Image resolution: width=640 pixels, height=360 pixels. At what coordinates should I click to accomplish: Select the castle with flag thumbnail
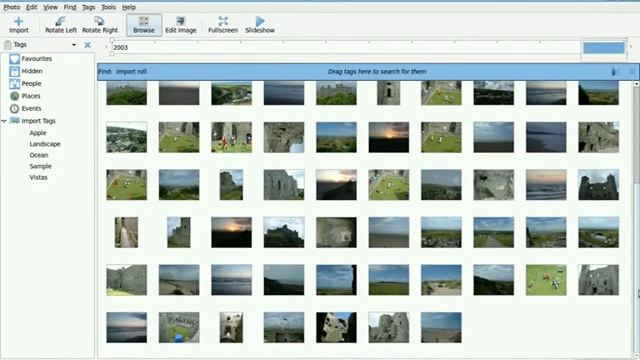tap(284, 328)
